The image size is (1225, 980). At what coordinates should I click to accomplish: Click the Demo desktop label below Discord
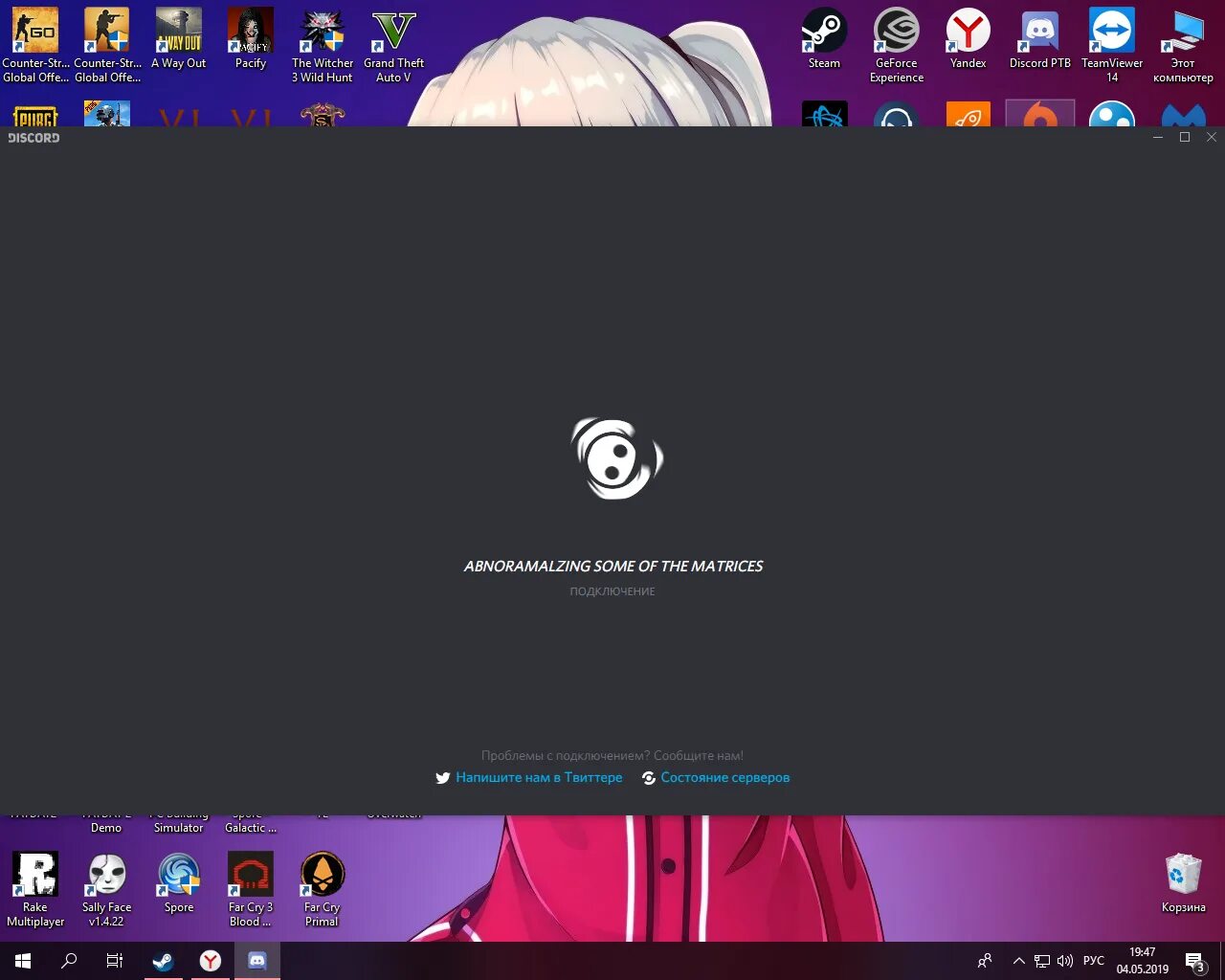[106, 828]
